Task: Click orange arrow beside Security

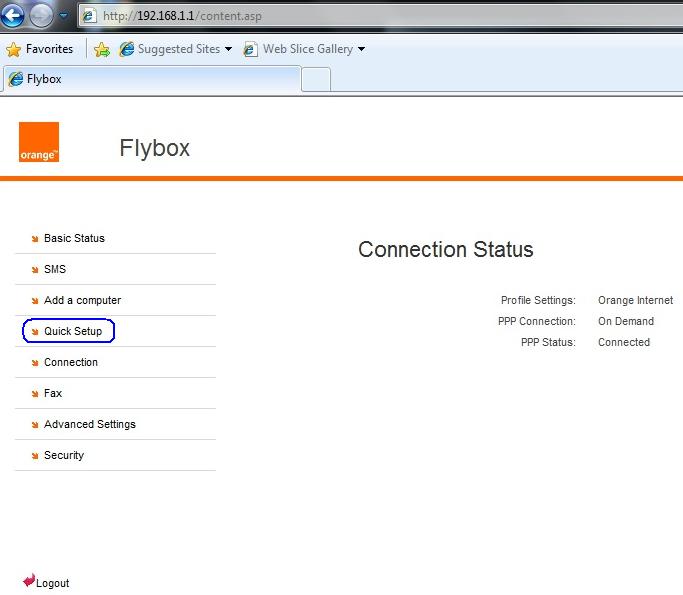Action: point(35,456)
